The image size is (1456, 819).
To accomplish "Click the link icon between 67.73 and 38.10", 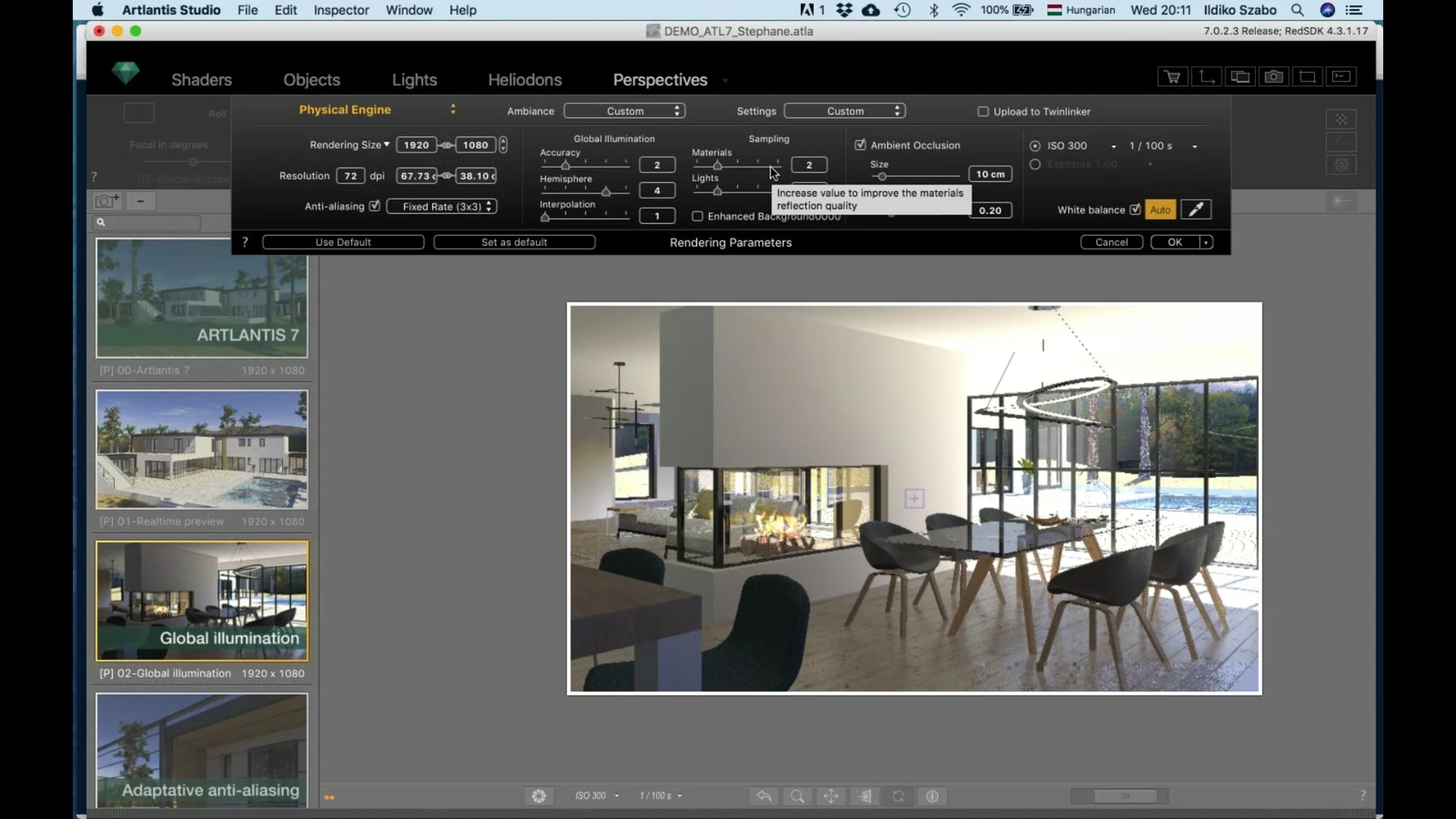I will [x=447, y=176].
